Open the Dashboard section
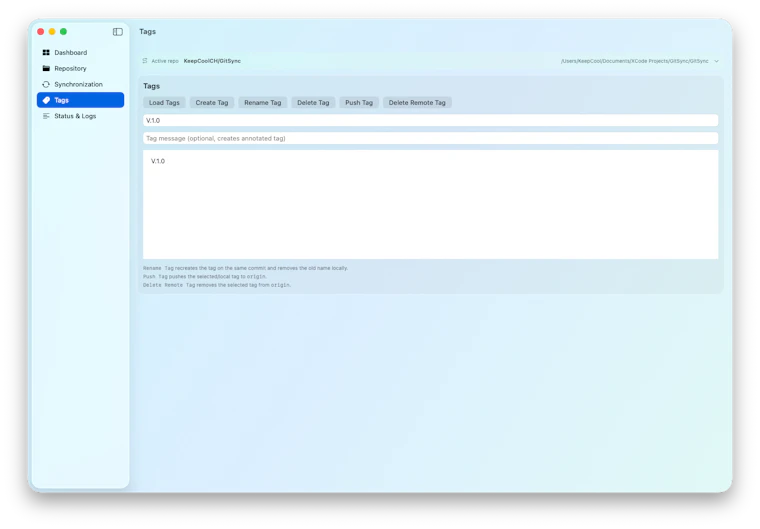 click(80, 52)
